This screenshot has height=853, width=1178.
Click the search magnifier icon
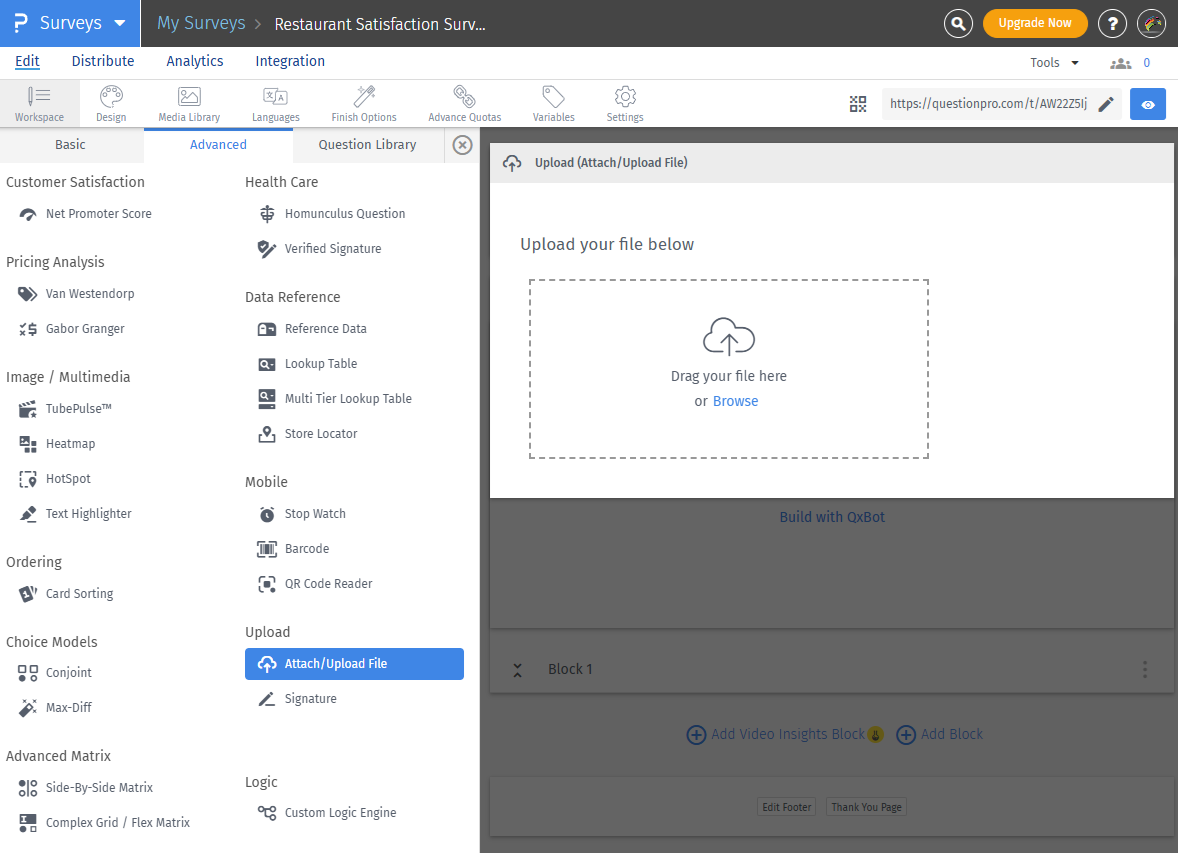pos(958,24)
